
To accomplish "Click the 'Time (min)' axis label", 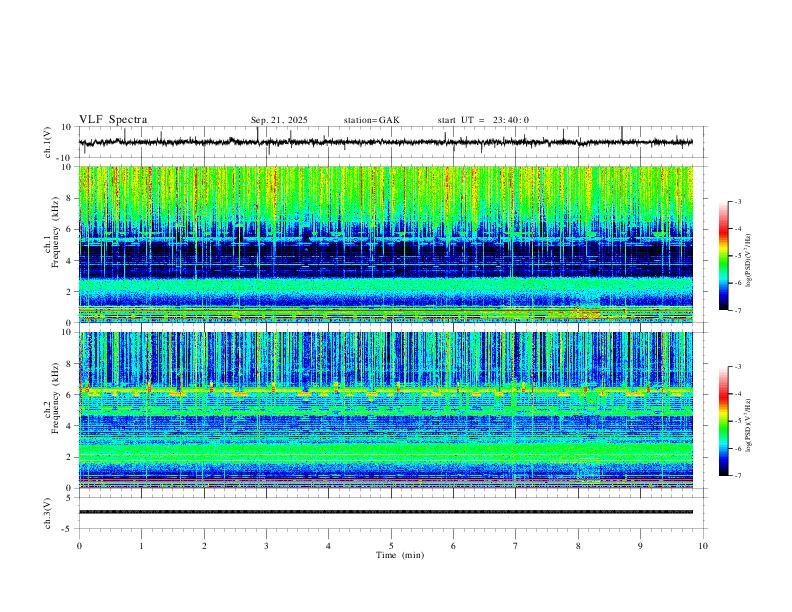I will click(x=400, y=555).
